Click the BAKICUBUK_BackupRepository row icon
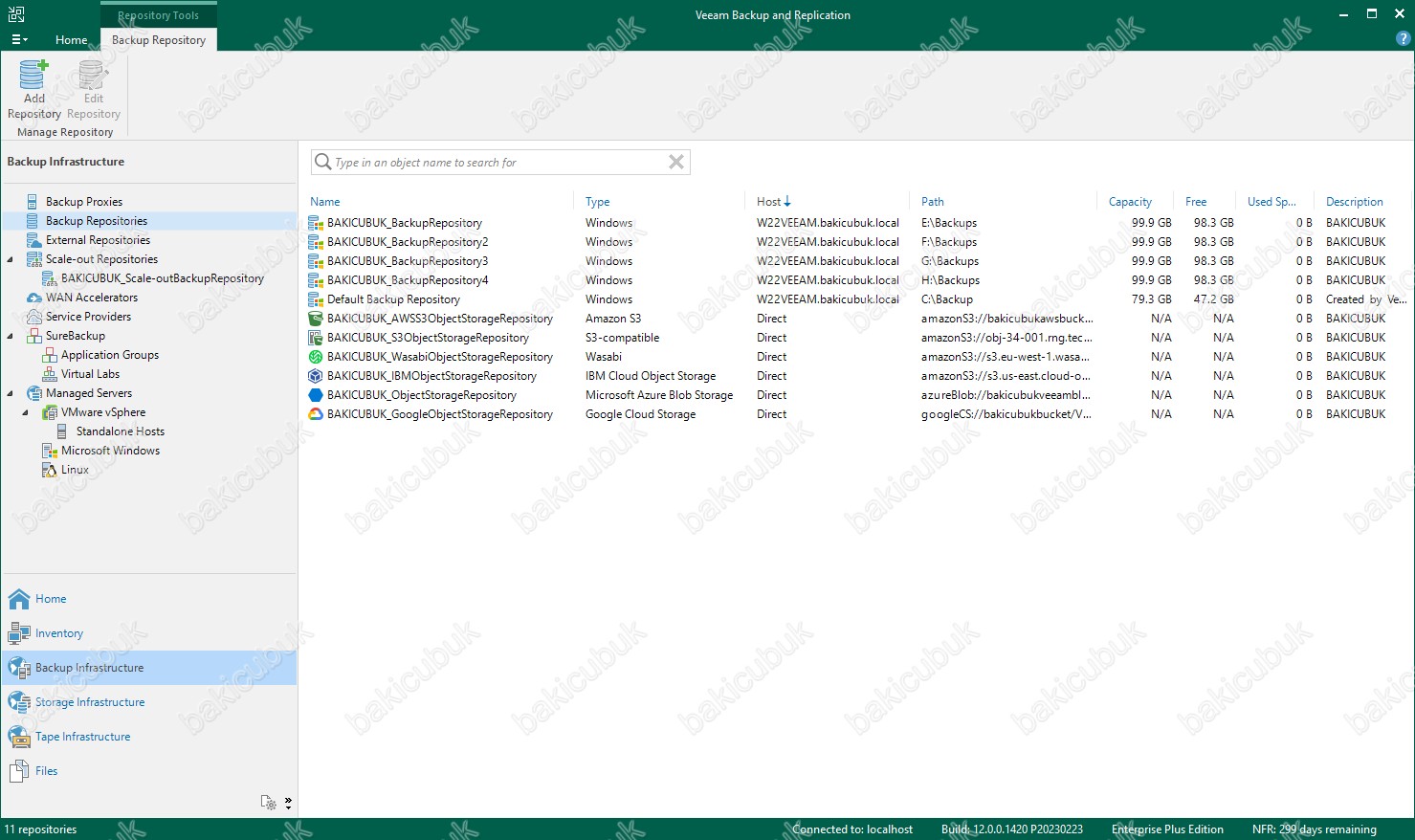The height and width of the screenshot is (840, 1415). pos(316,223)
